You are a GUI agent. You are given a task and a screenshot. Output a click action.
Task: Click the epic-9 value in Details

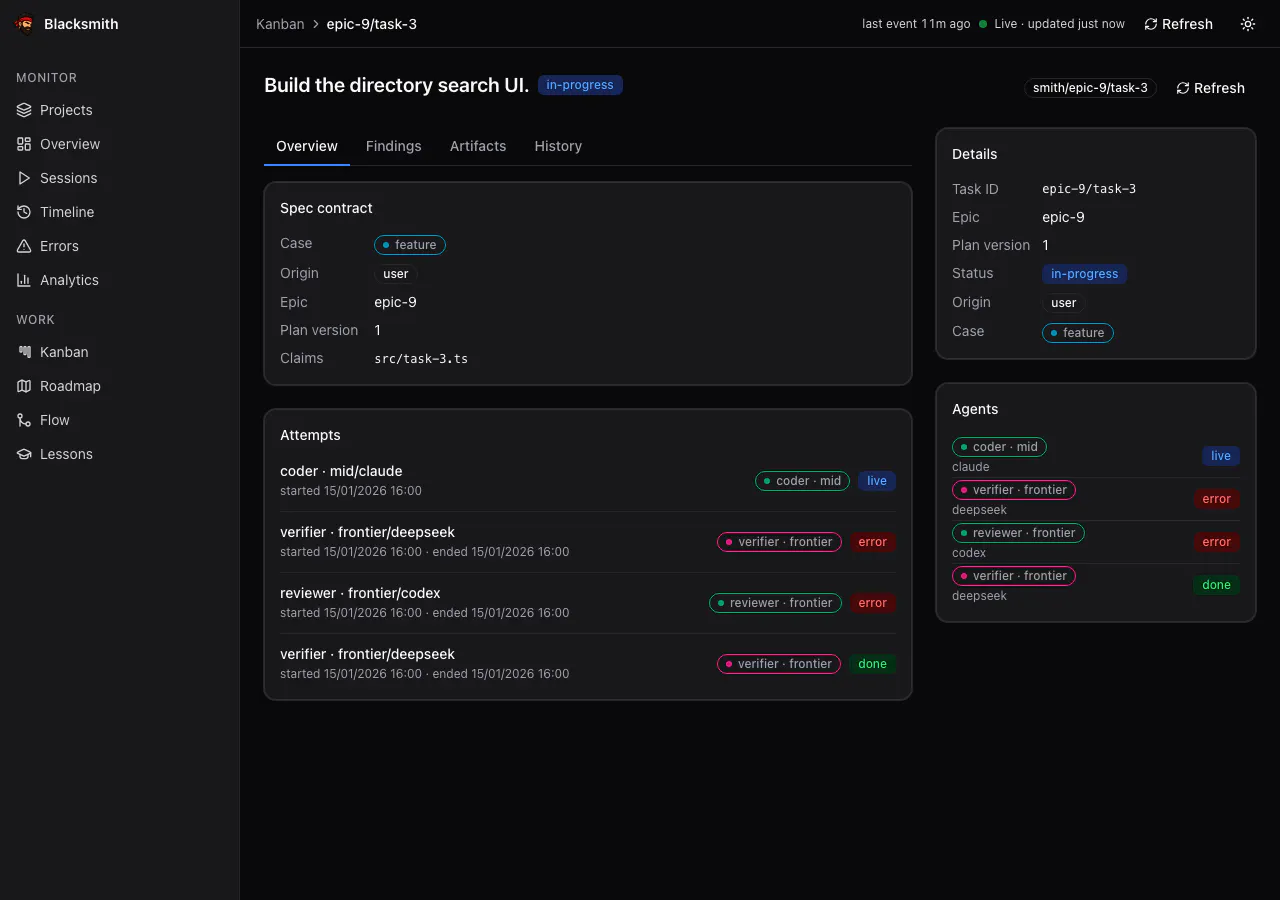click(1063, 217)
